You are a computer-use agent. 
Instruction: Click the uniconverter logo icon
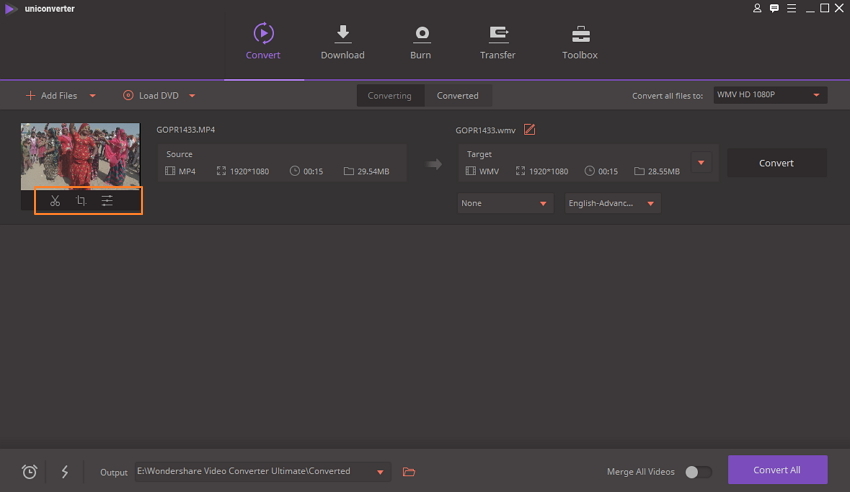click(x=10, y=9)
